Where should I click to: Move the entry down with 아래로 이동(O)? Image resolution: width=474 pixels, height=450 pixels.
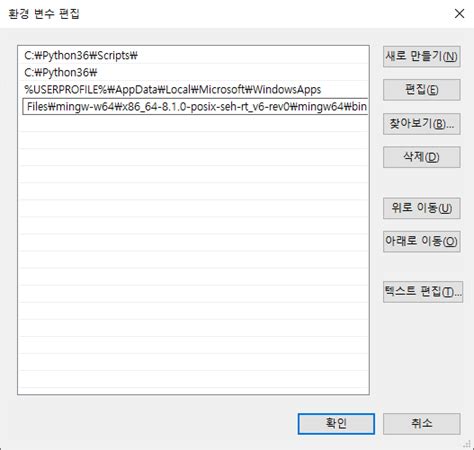pyautogui.click(x=422, y=241)
